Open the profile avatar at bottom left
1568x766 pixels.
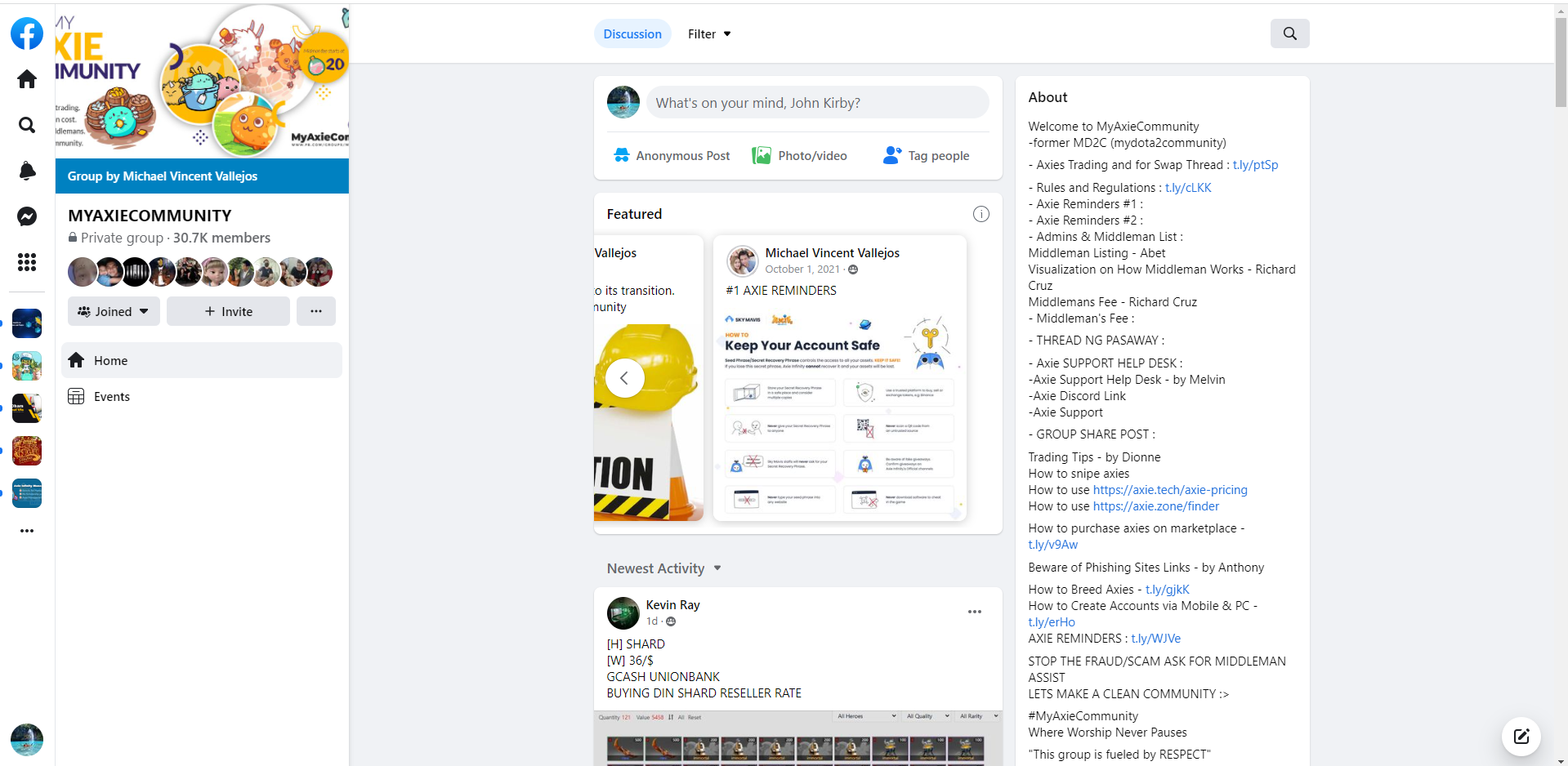click(x=27, y=740)
